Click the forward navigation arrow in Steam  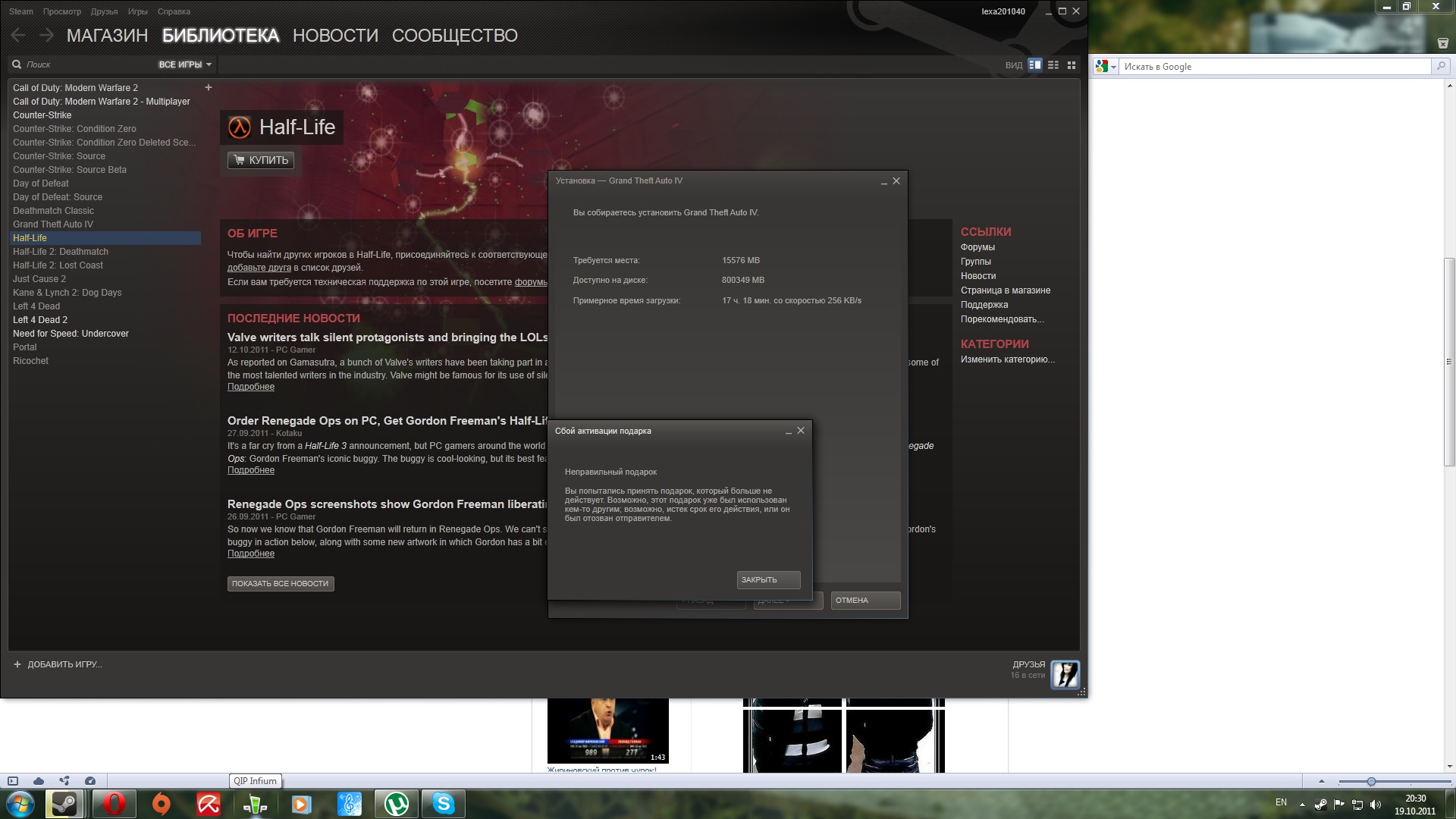pos(46,35)
